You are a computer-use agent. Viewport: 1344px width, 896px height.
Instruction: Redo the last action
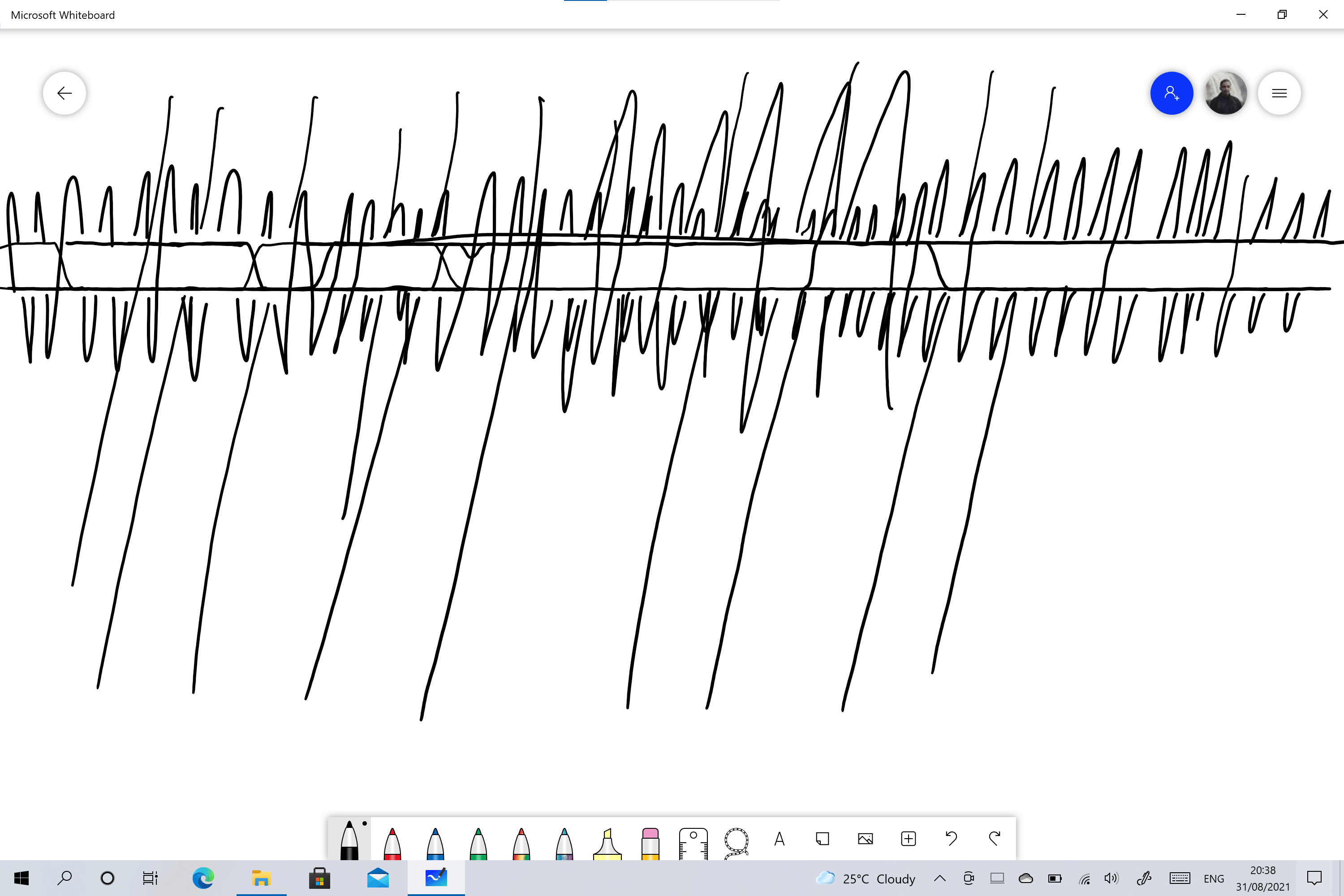click(994, 839)
